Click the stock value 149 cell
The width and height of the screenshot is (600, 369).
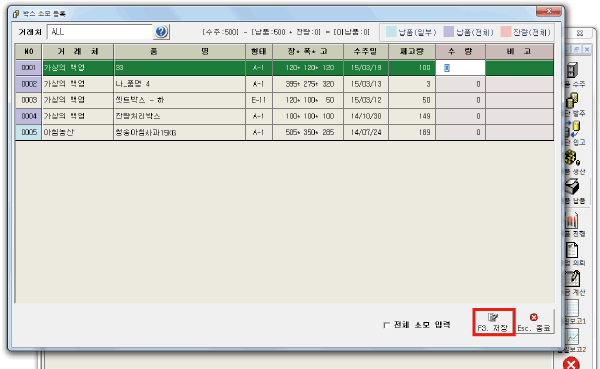(x=412, y=116)
